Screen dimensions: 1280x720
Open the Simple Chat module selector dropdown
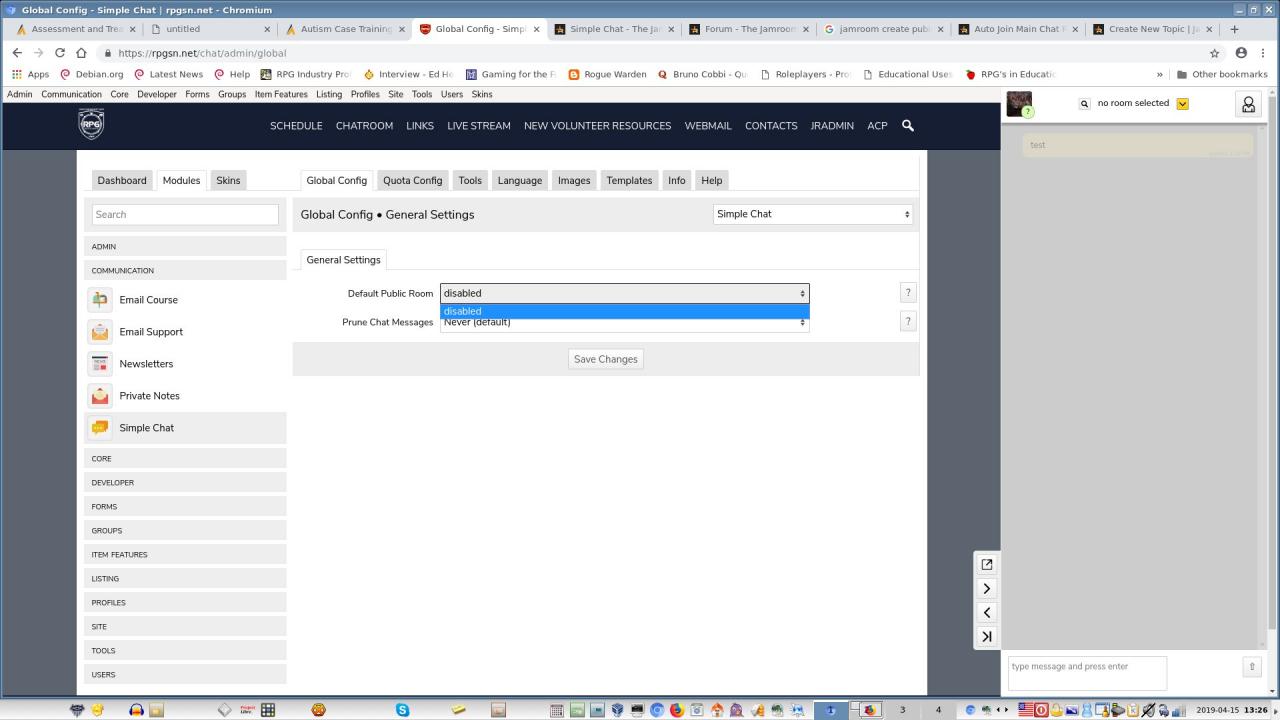click(813, 214)
